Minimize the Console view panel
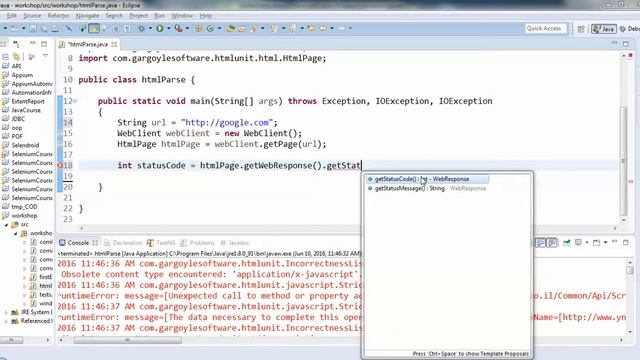 click(x=615, y=242)
